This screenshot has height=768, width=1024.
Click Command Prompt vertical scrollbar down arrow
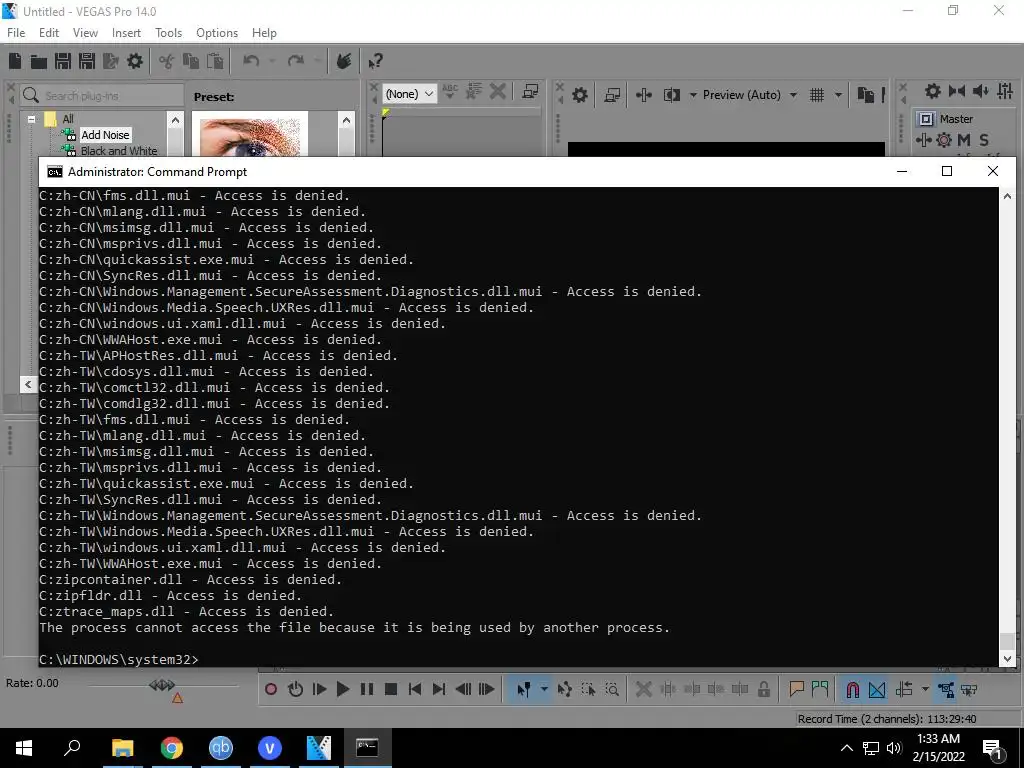click(1007, 659)
